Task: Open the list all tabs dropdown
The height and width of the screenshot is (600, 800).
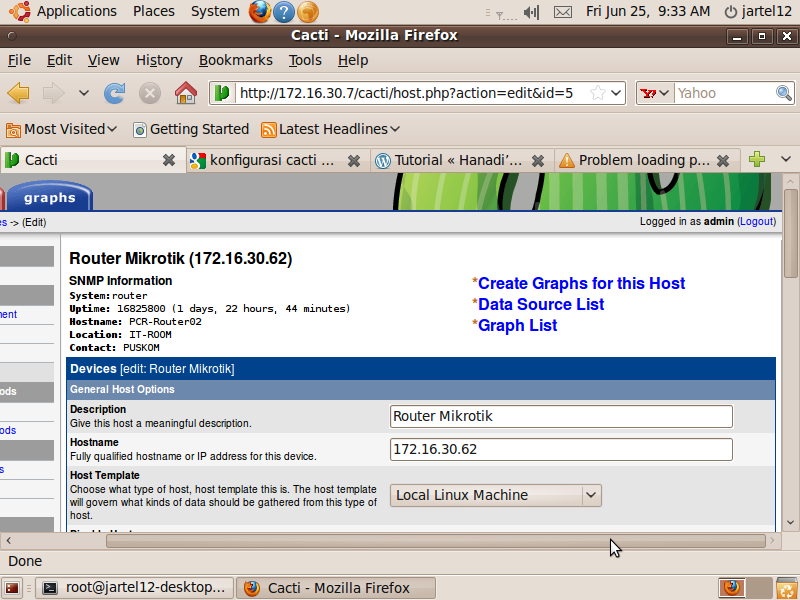Action: [786, 159]
